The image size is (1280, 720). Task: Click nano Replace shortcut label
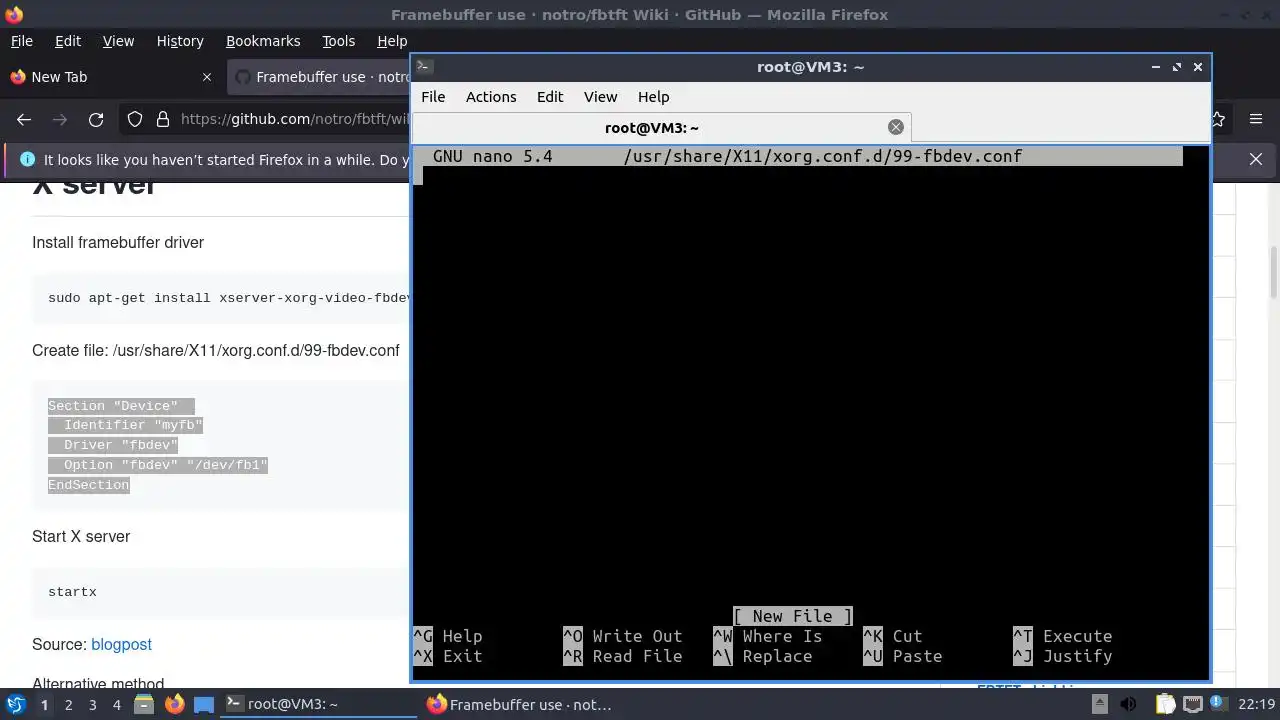click(x=777, y=656)
